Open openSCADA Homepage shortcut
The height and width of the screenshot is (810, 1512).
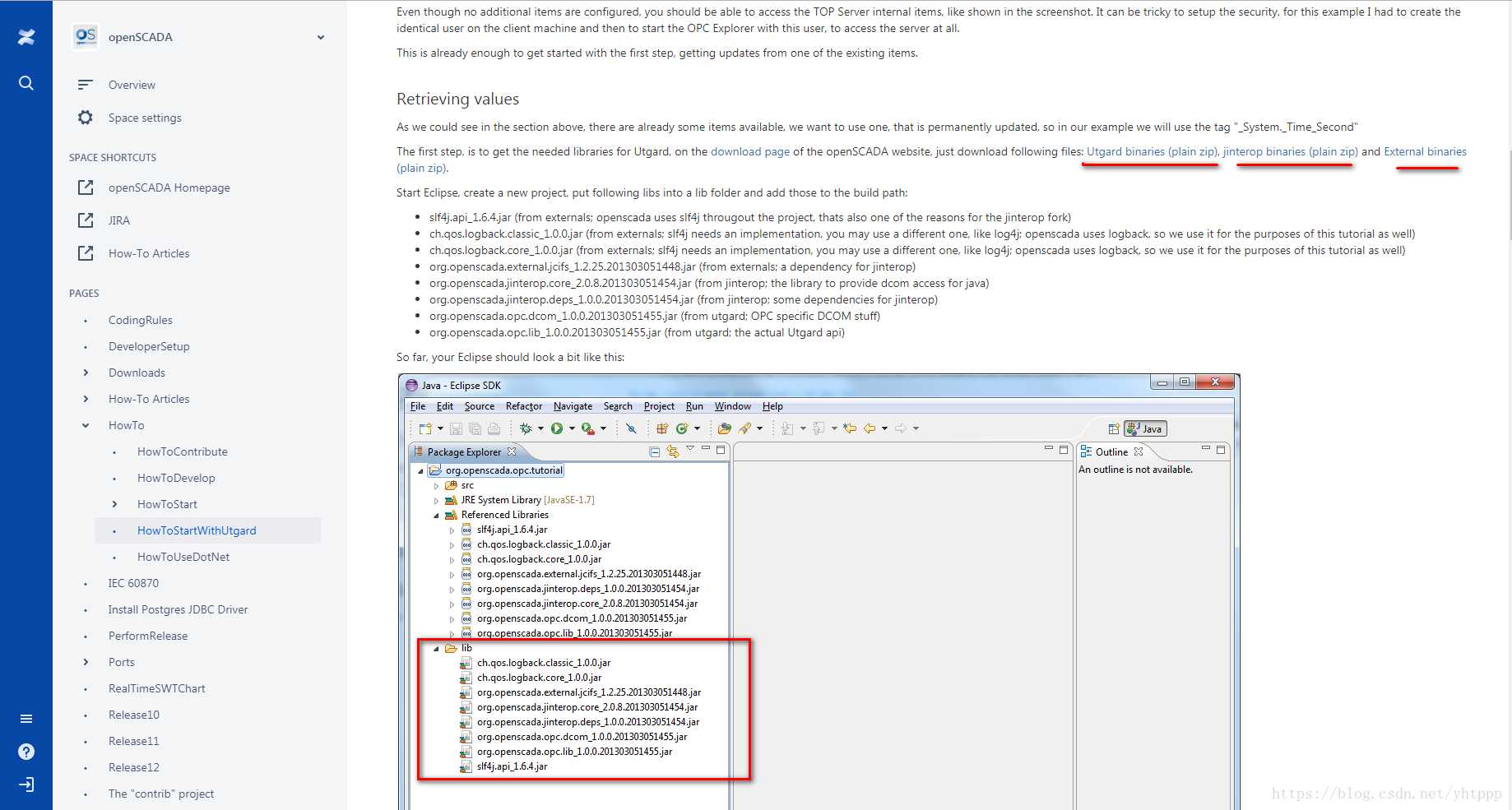pos(169,187)
